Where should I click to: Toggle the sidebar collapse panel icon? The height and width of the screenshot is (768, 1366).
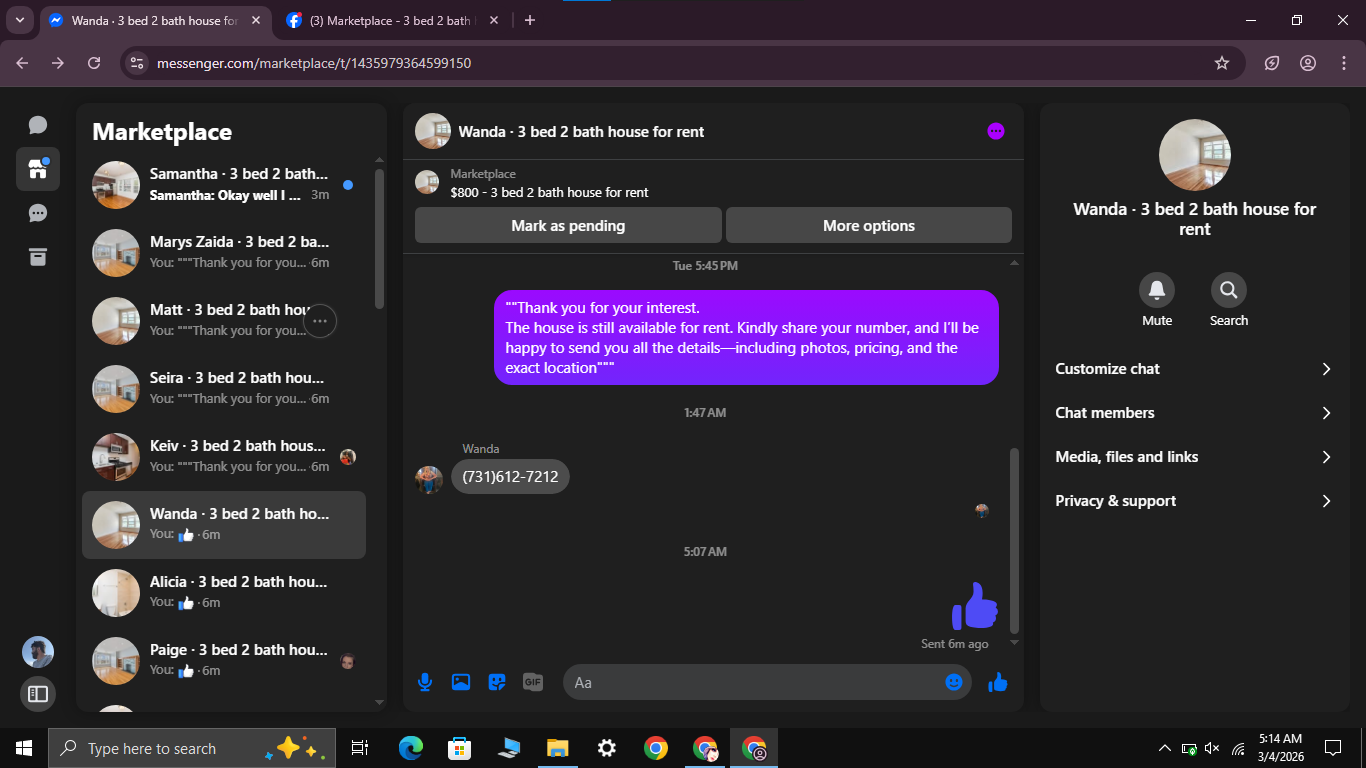[x=38, y=693]
